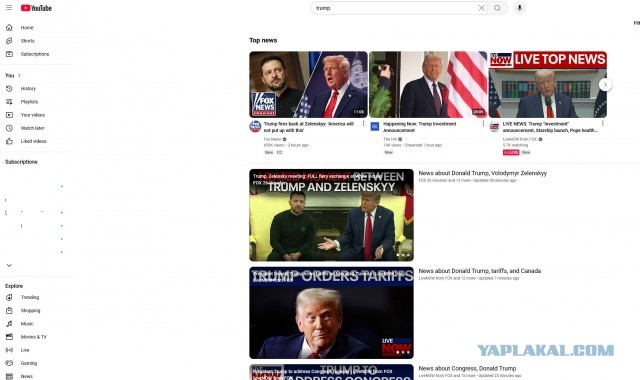The width and height of the screenshot is (640, 380).
Task: Click the Subscriptions icon in the sidebar
Action: tap(9, 54)
